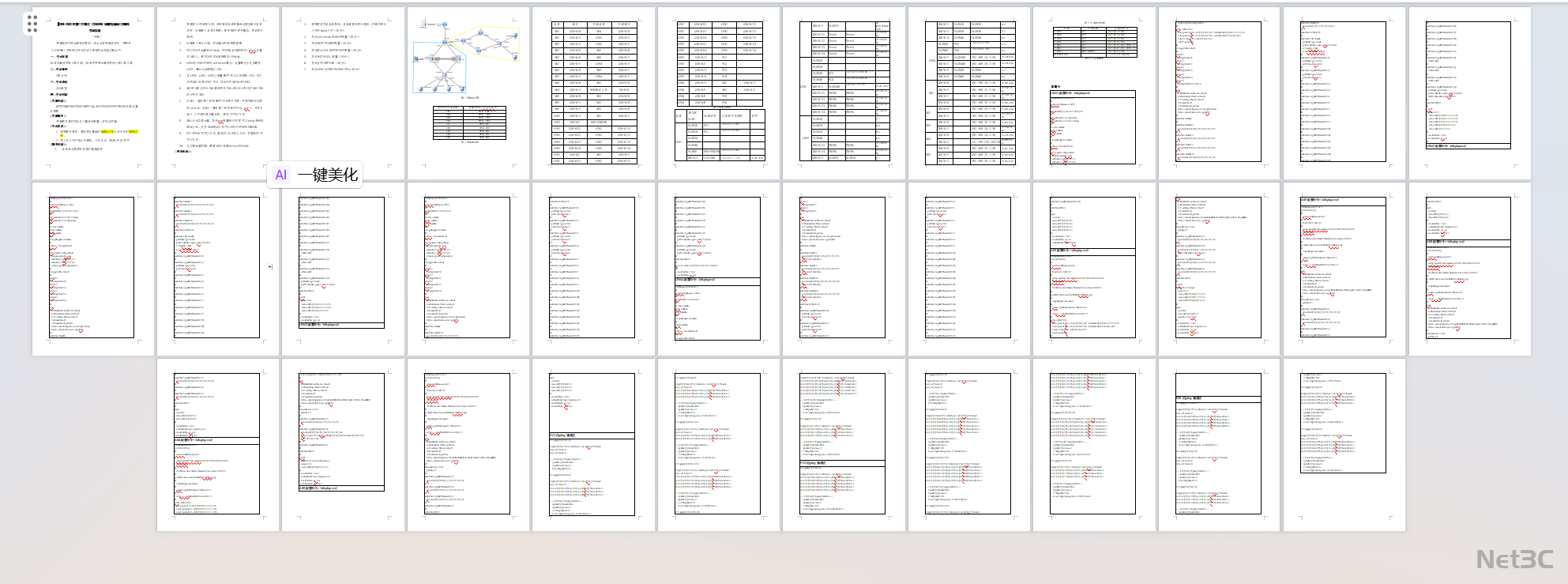Open the first page of the second row
Viewport: 1568px width, 584px height.
(93, 269)
